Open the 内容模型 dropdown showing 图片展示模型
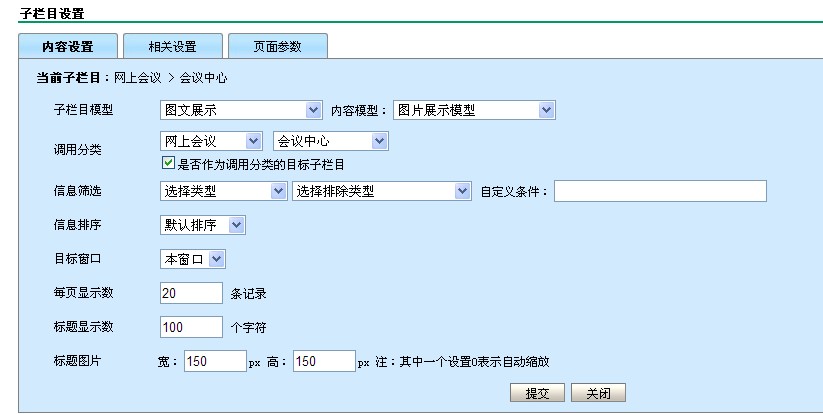823x414 pixels. pyautogui.click(x=474, y=110)
